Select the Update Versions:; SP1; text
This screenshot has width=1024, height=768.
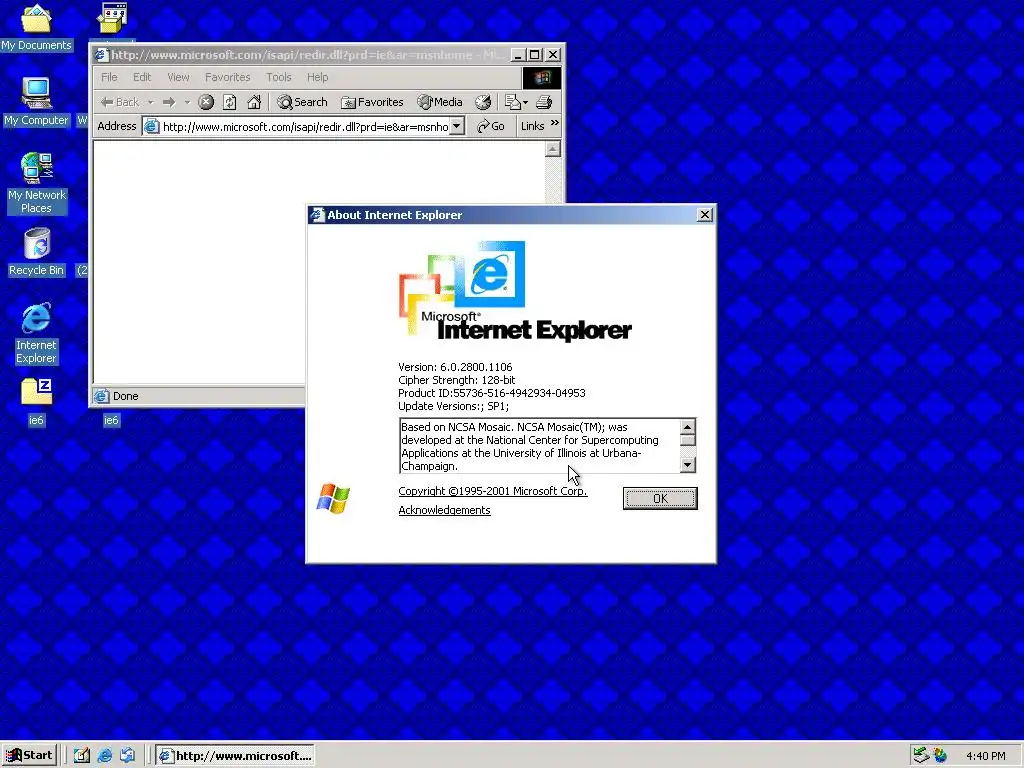pos(453,406)
